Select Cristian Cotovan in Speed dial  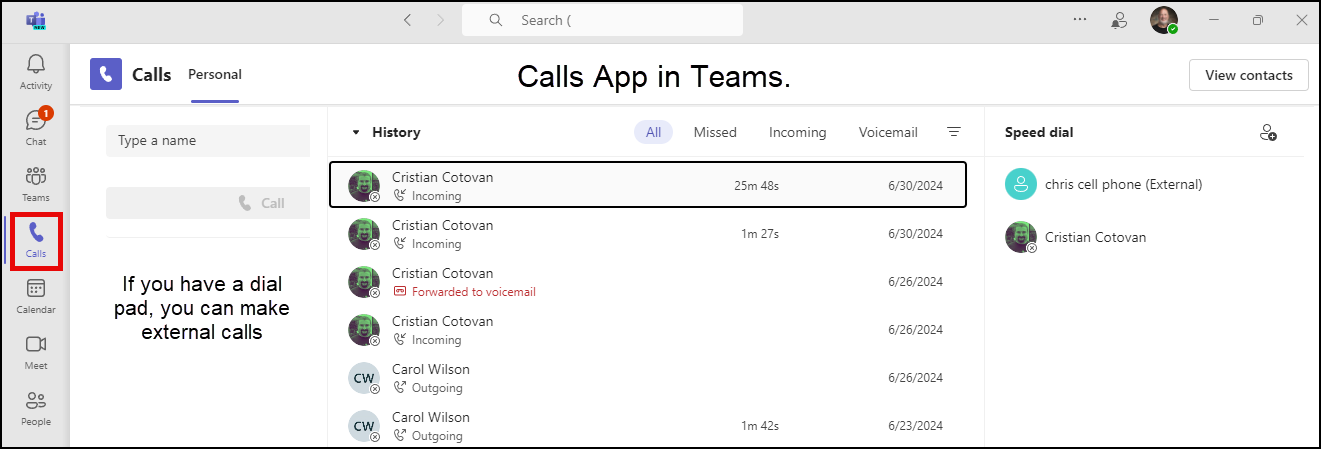point(1144,237)
